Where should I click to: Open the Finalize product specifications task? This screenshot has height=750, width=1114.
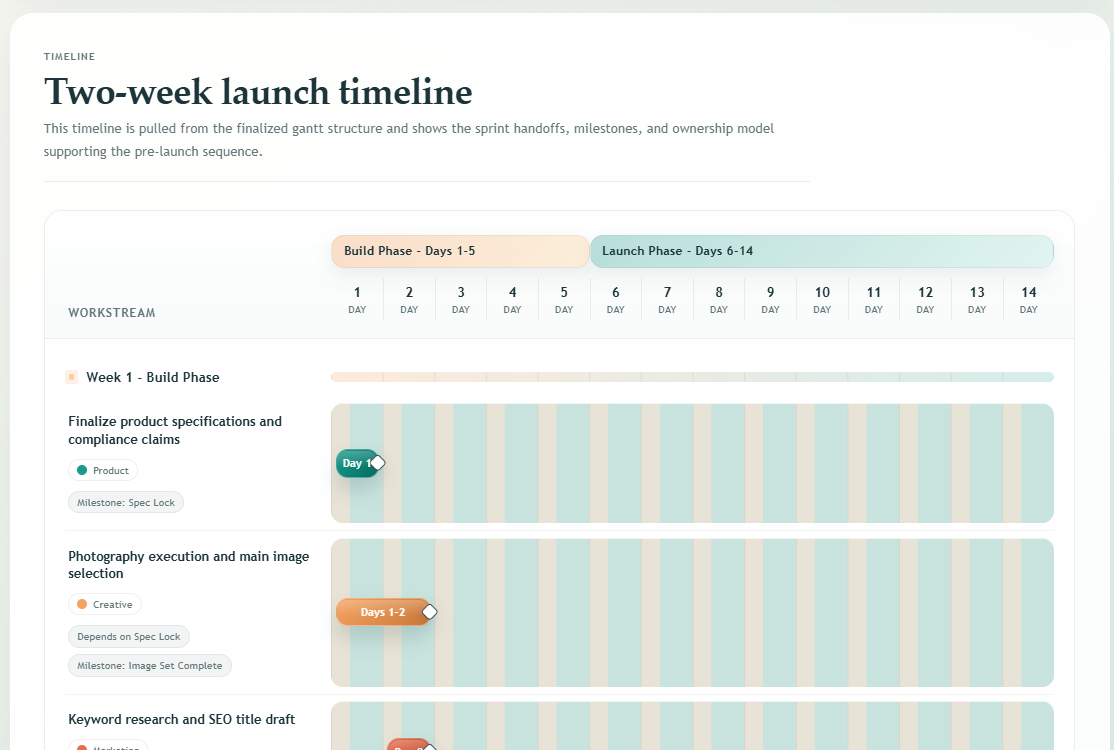coord(175,430)
